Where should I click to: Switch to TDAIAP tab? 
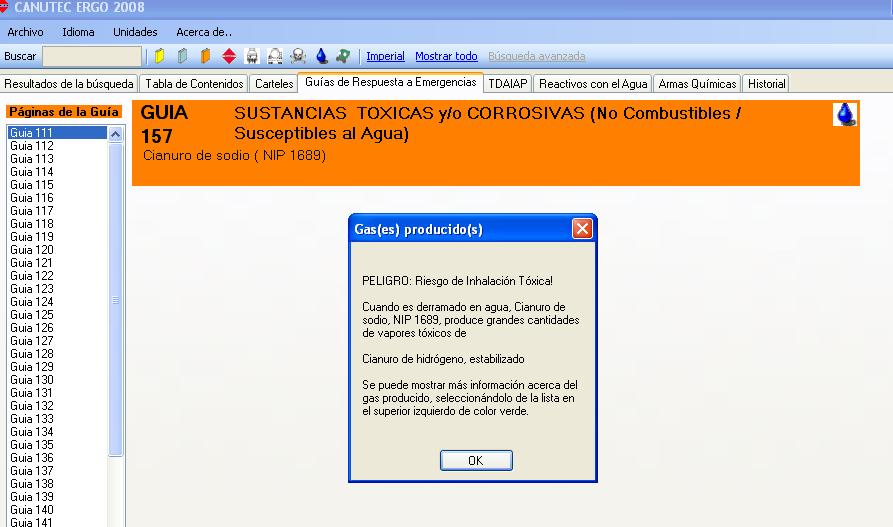click(x=507, y=84)
